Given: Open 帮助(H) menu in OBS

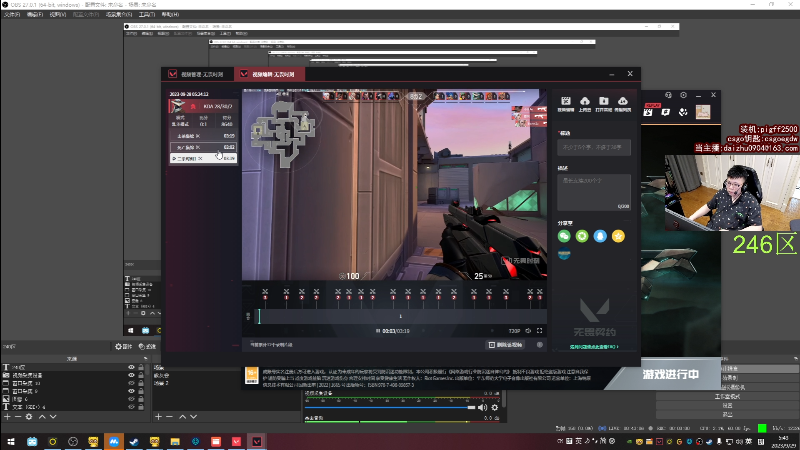Looking at the screenshot, I should pyautogui.click(x=170, y=14).
